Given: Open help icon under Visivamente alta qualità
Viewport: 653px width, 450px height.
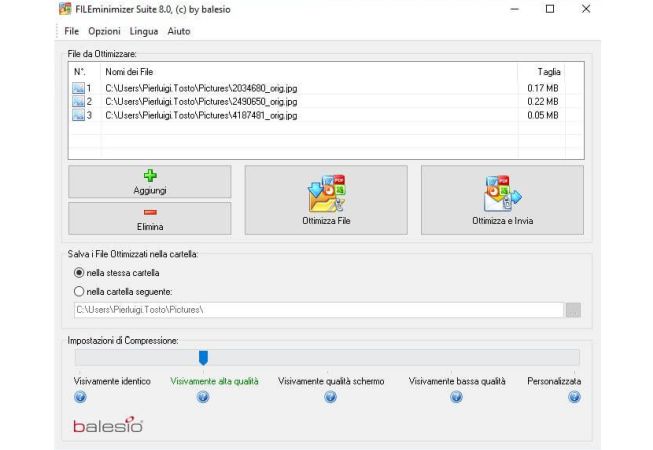Looking at the screenshot, I should 203,397.
